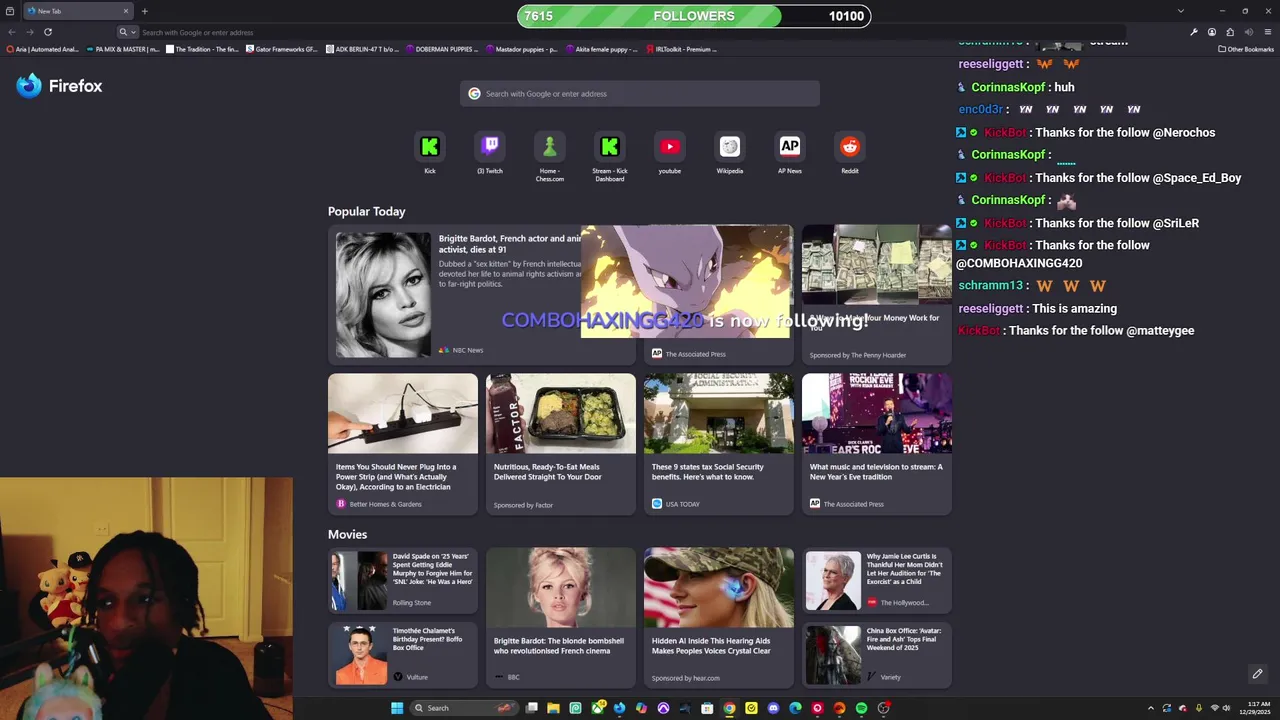Click the browser back arrow

(12, 32)
